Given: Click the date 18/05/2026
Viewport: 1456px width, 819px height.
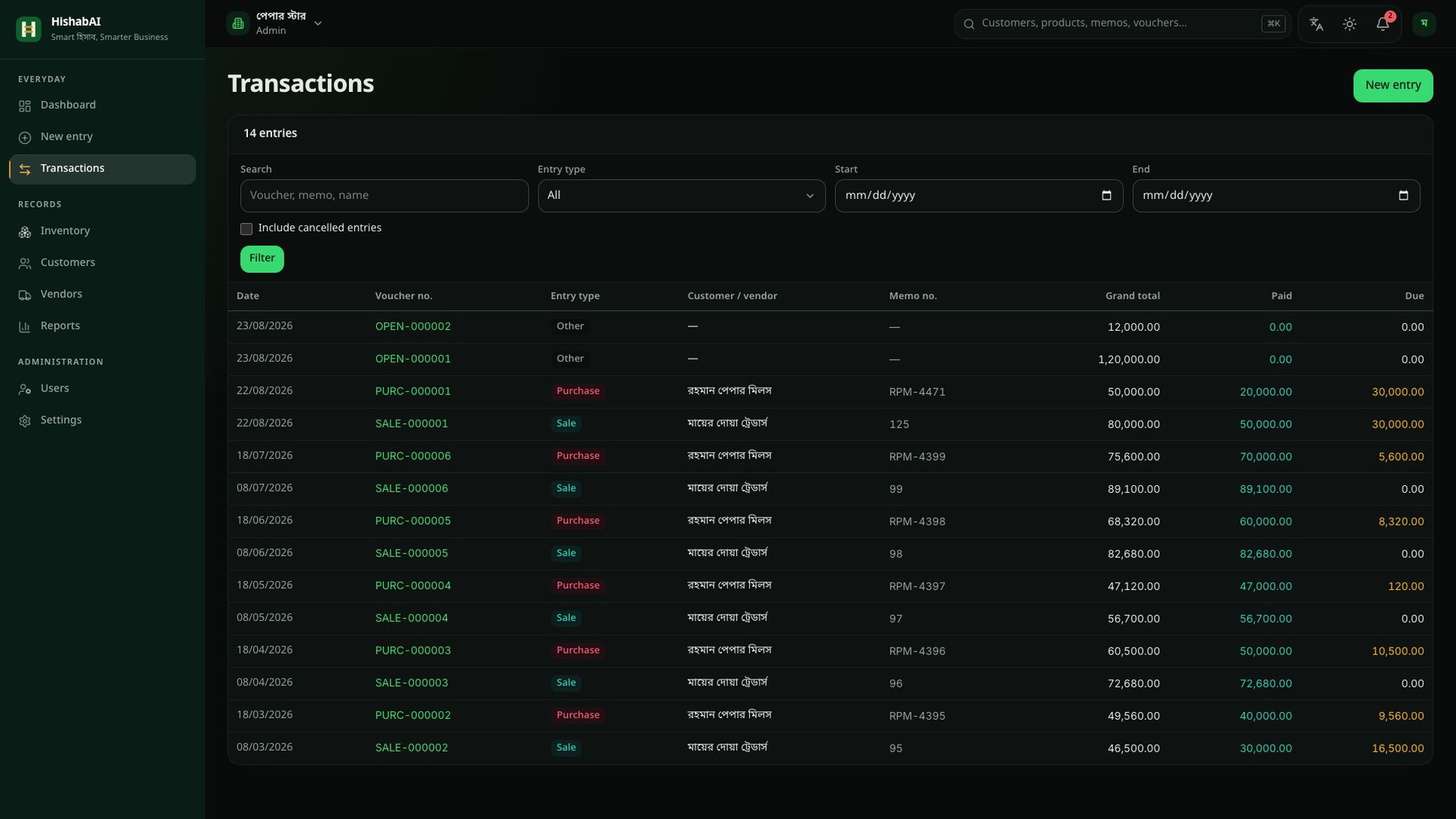Looking at the screenshot, I should pyautogui.click(x=265, y=585).
